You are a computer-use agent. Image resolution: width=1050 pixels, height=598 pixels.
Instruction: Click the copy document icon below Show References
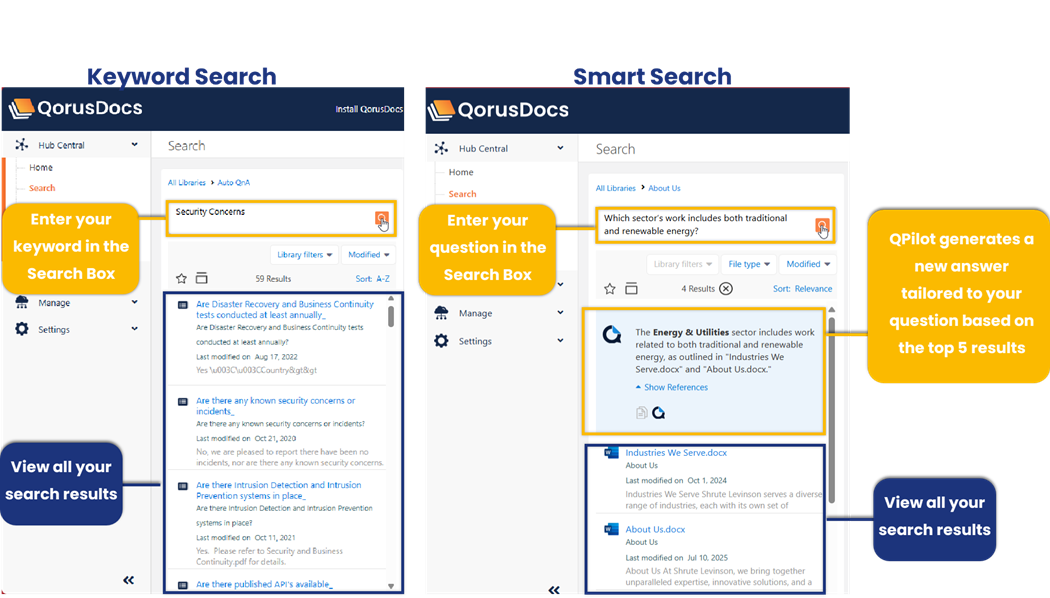(x=641, y=412)
